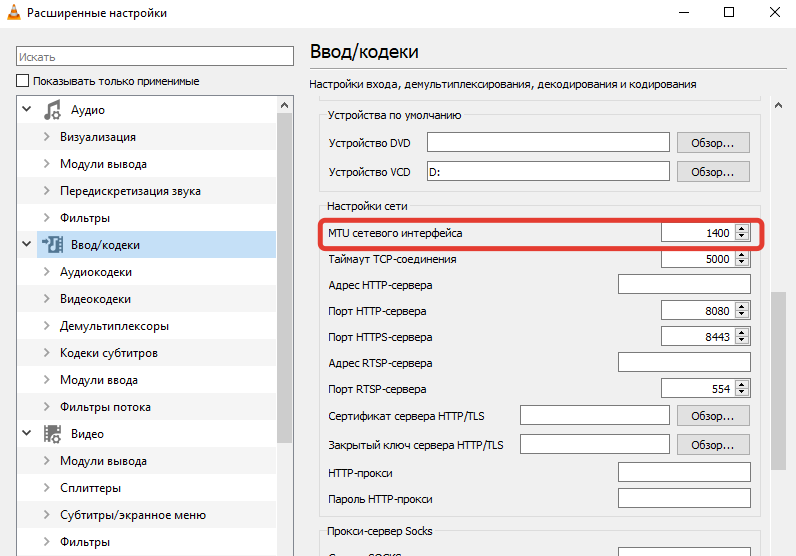The width and height of the screenshot is (796, 556).
Task: Collapse the Аудио tree section
Action: click(x=26, y=110)
